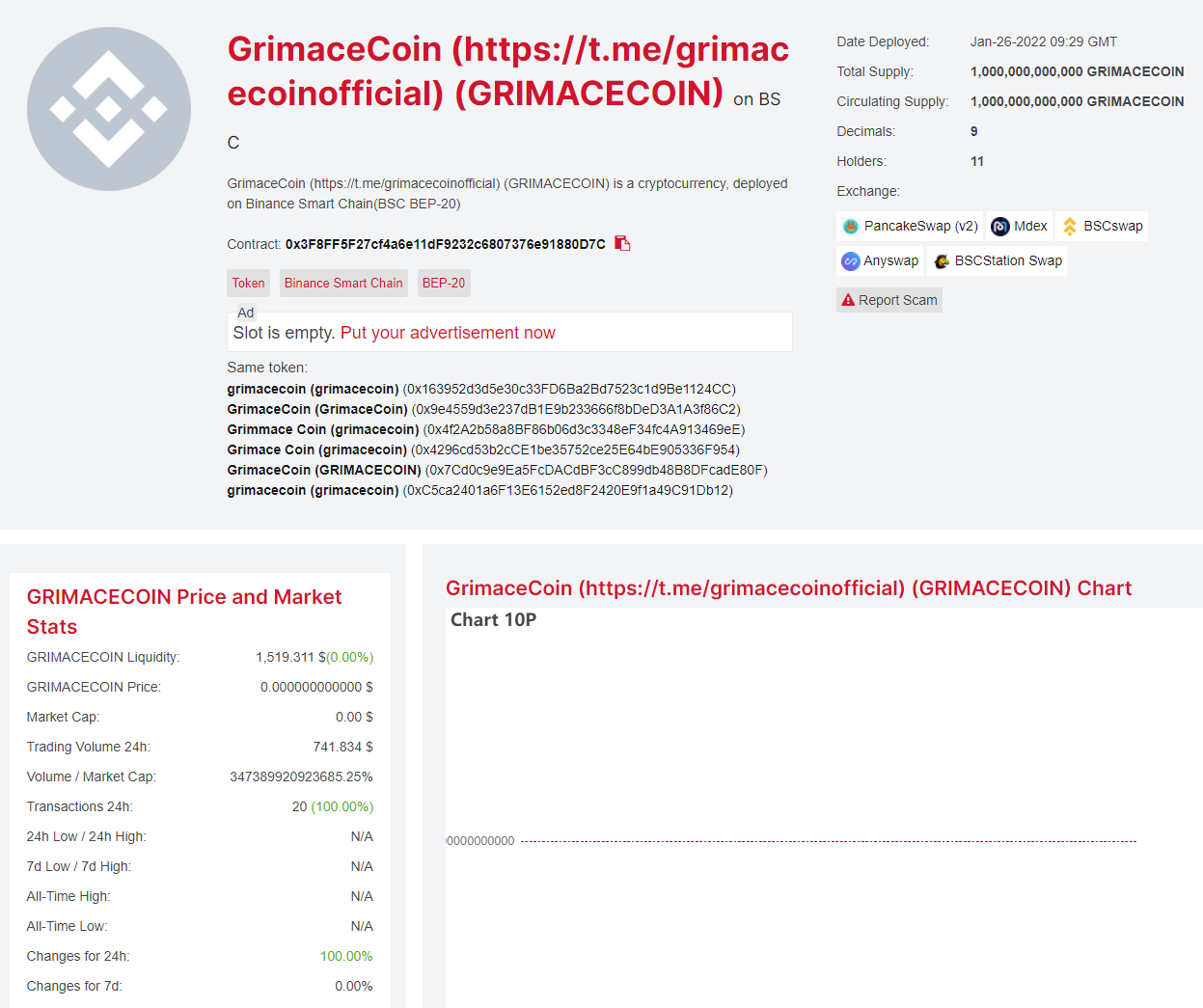Click the All-Time High N/A value

pos(362,896)
